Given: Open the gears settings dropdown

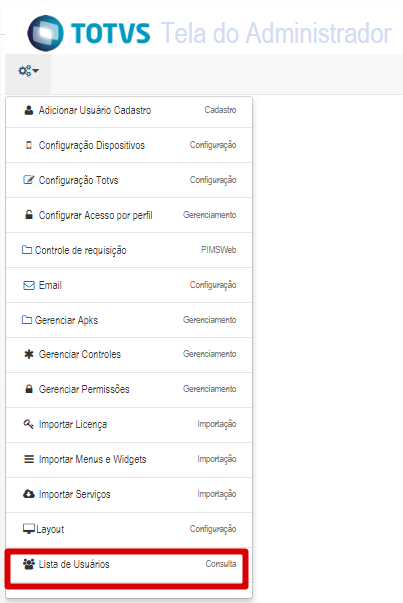Looking at the screenshot, I should [x=28, y=71].
